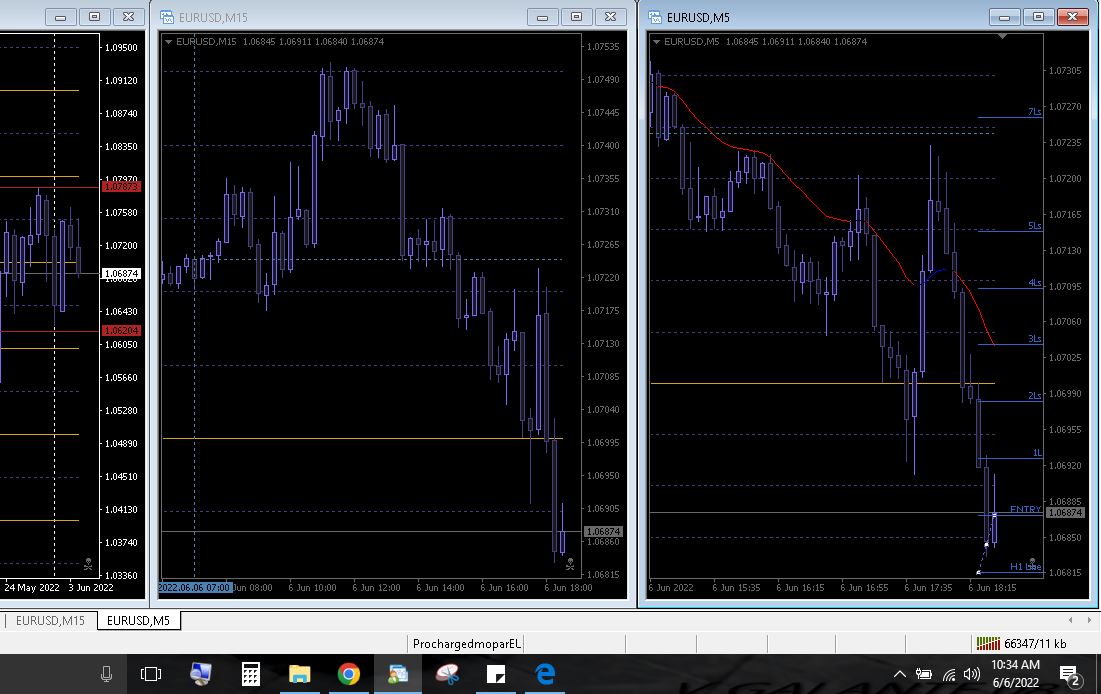Click the 1.06204 red price label
The width and height of the screenshot is (1101, 694).
pyautogui.click(x=121, y=330)
